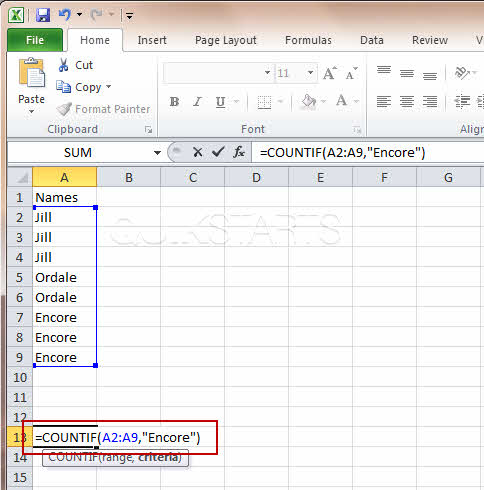This screenshot has width=484, height=490.
Task: Toggle Underline formatting
Action: click(x=220, y=101)
